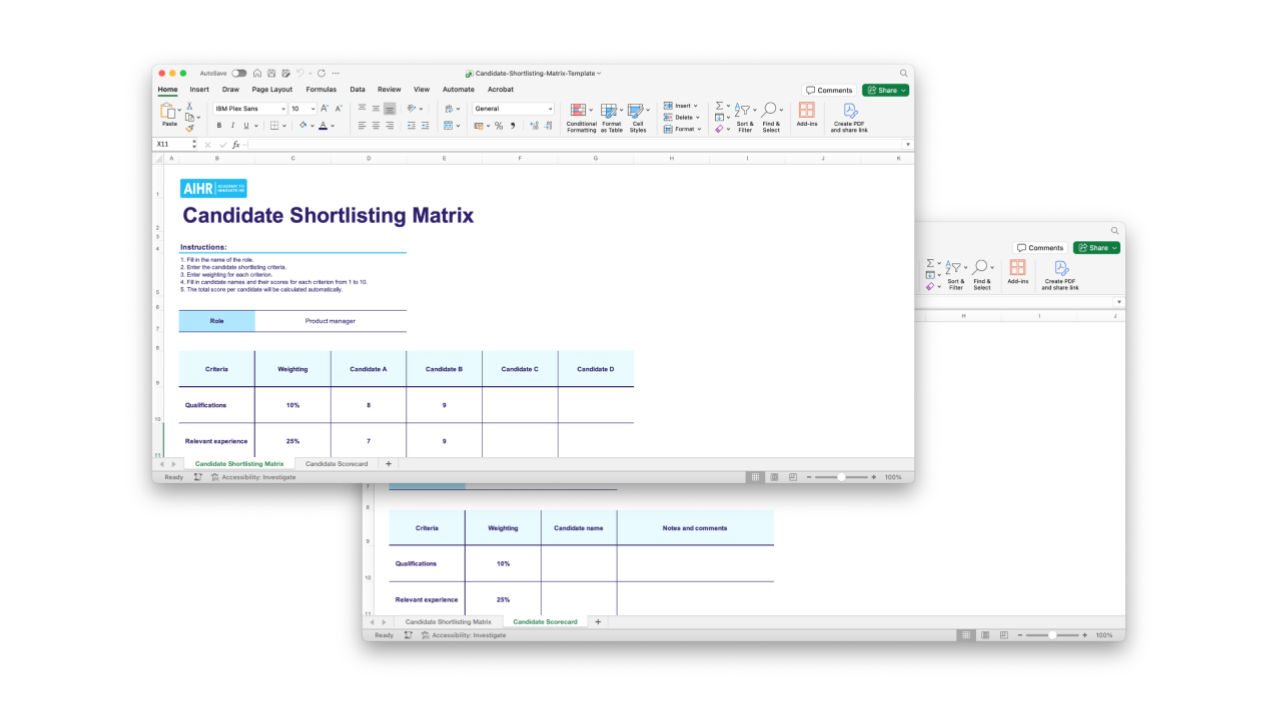1280x720 pixels.
Task: Click the Percent Style icon
Action: (x=498, y=126)
